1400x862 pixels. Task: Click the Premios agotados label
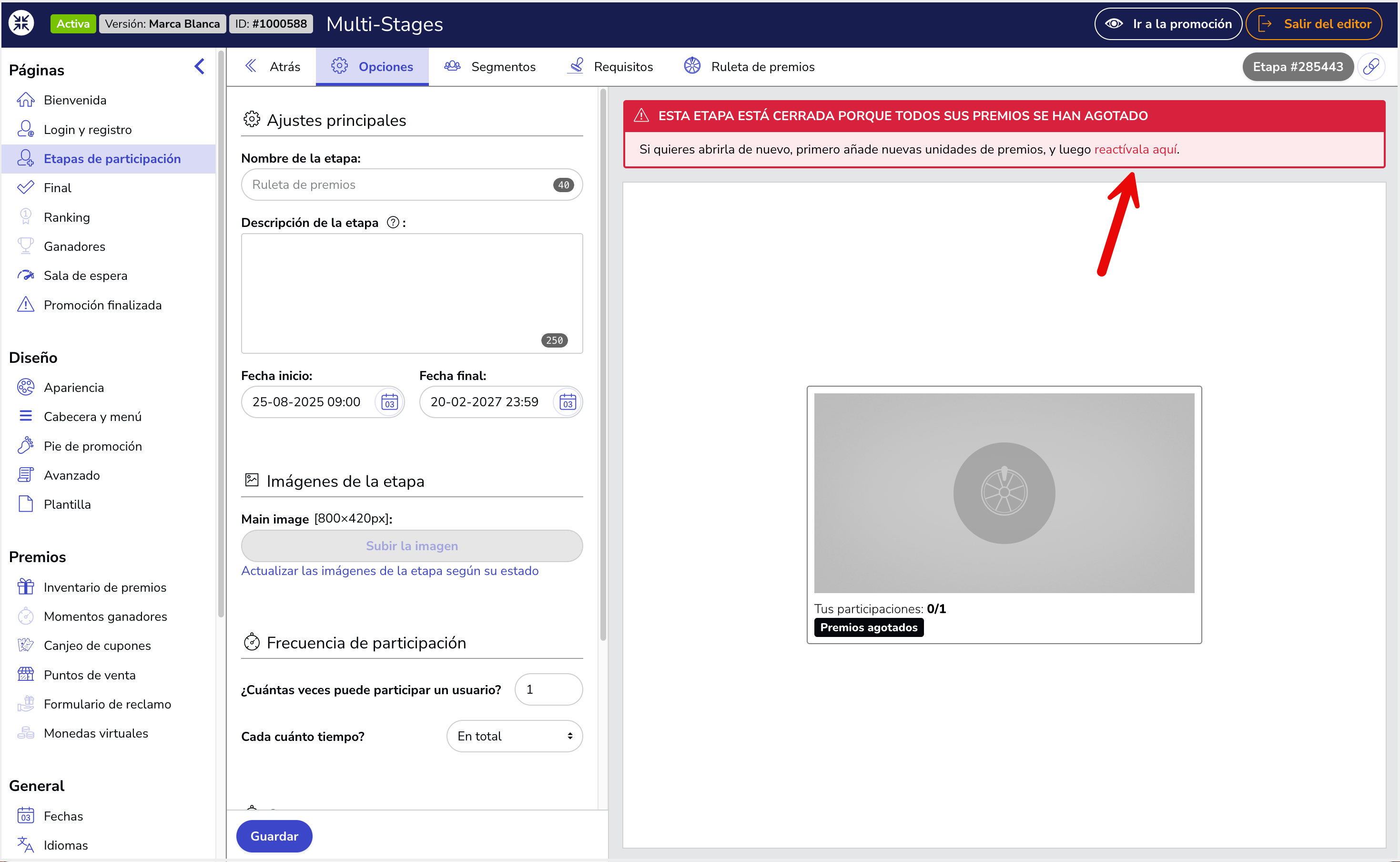pos(868,627)
